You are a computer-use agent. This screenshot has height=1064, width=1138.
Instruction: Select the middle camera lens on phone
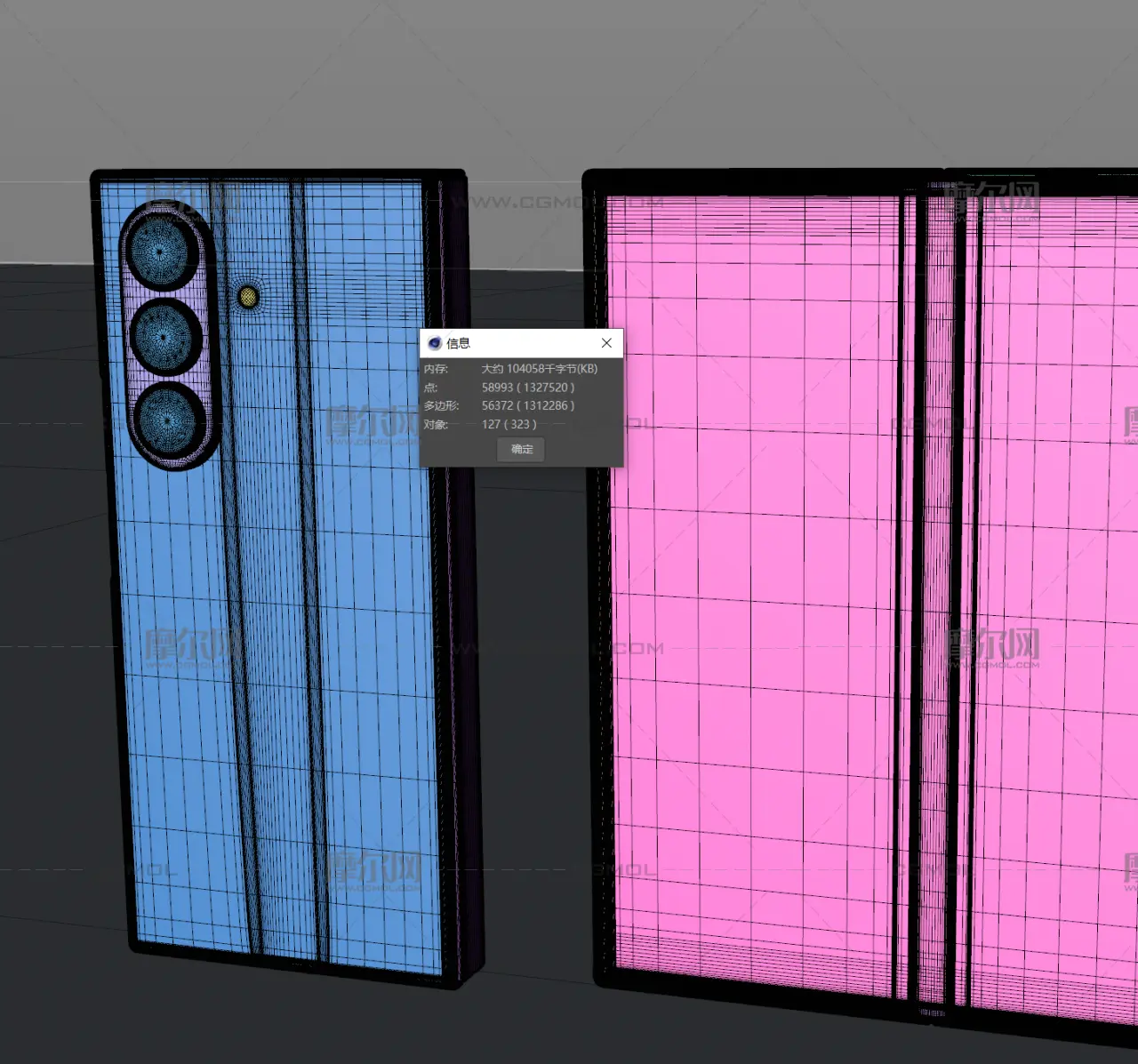click(165, 337)
